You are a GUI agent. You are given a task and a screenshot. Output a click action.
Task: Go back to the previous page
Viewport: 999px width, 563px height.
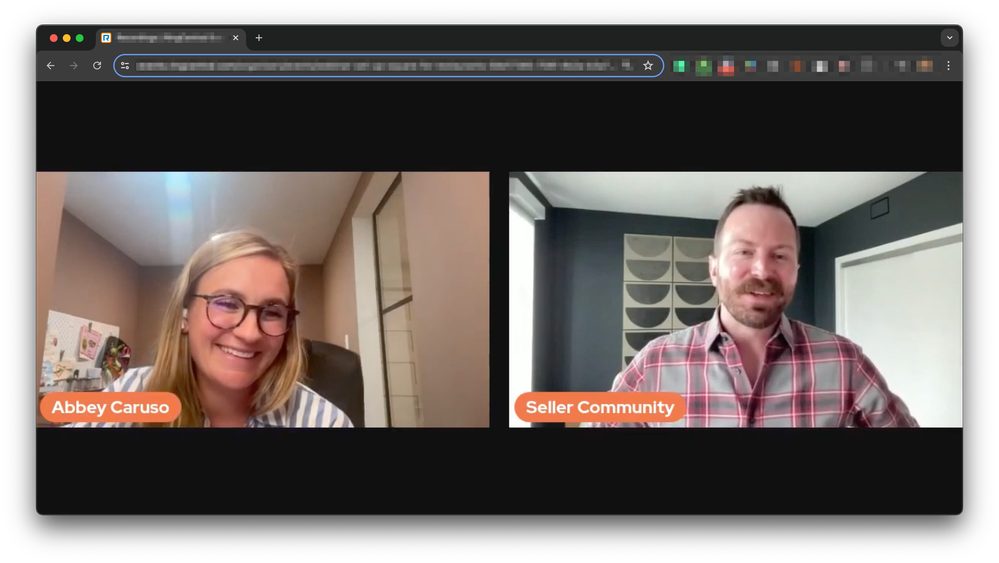coord(51,66)
